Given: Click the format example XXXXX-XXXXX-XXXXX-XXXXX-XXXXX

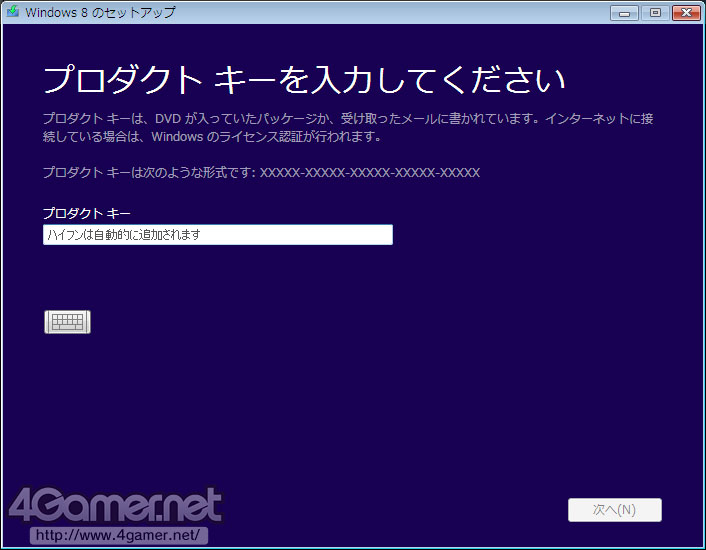Looking at the screenshot, I should point(370,172).
